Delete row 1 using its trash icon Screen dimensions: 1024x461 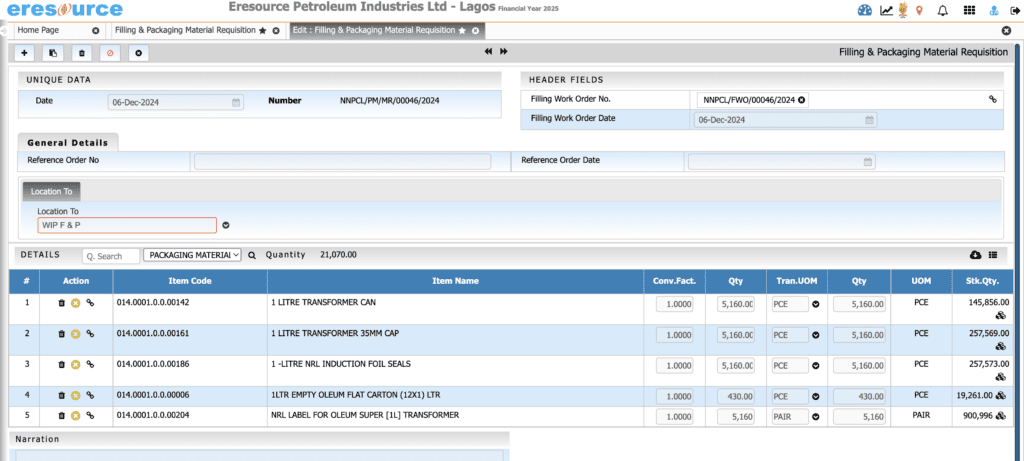point(62,303)
